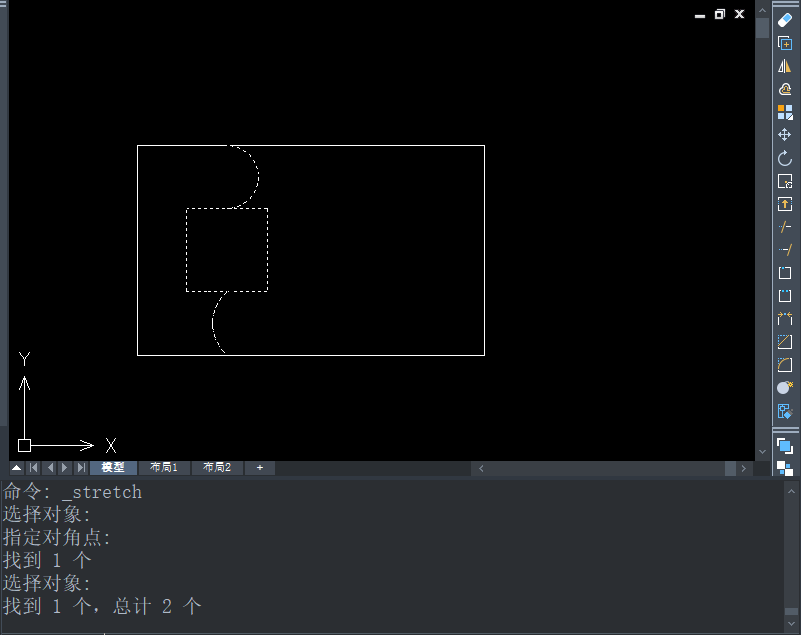This screenshot has width=801, height=635.
Task: Select the Trim tool icon
Action: [x=785, y=227]
